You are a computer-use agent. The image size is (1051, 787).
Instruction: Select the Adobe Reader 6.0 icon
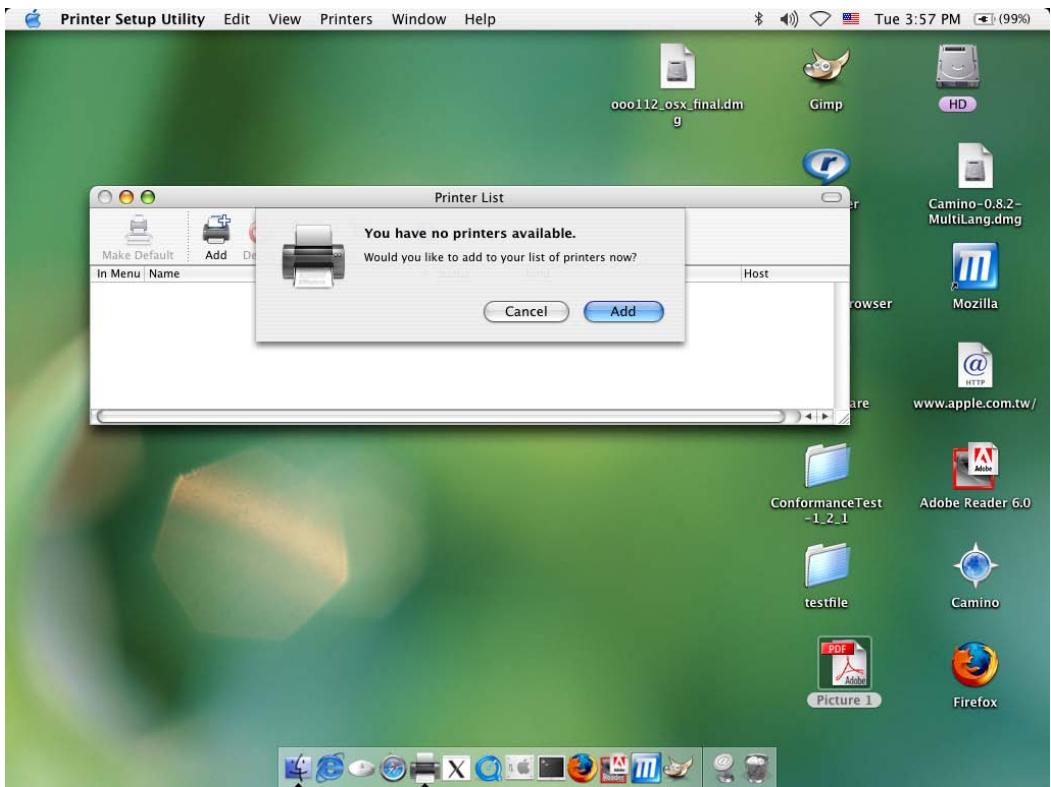coord(975,476)
